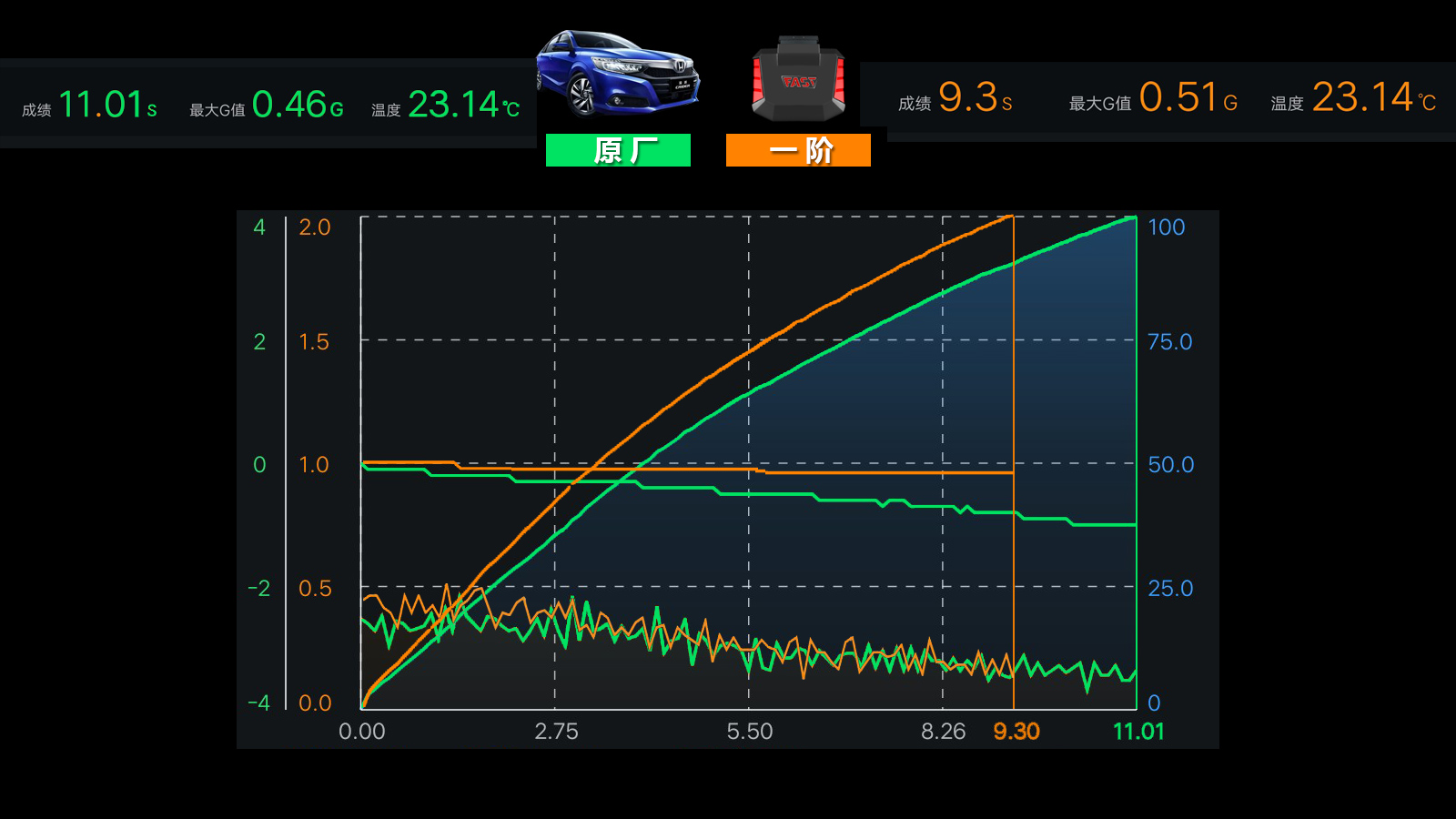Select the orange 一阶 label
The image size is (1456, 819).
(798, 150)
